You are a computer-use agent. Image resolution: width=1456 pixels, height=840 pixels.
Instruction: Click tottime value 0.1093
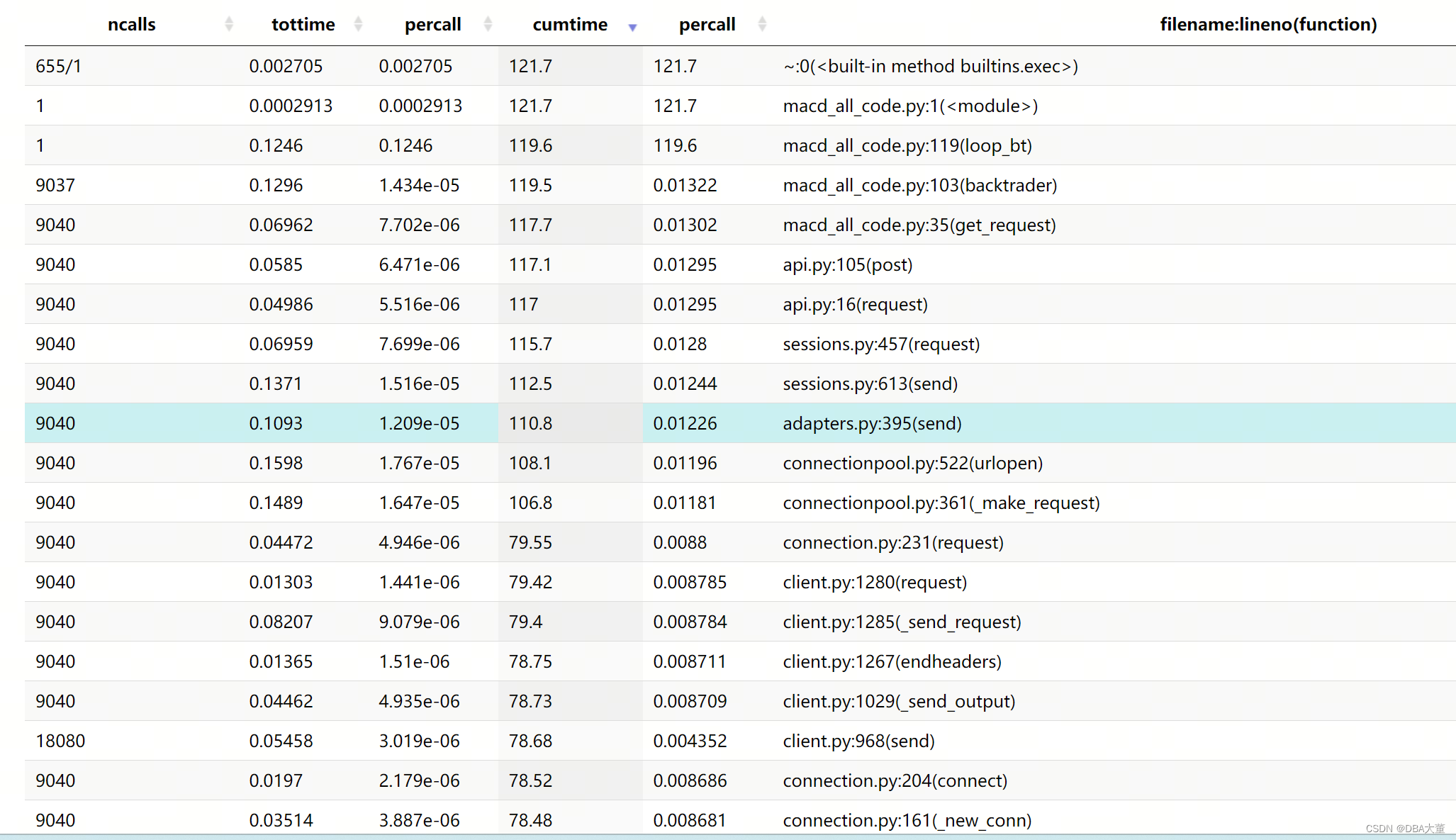pos(276,423)
